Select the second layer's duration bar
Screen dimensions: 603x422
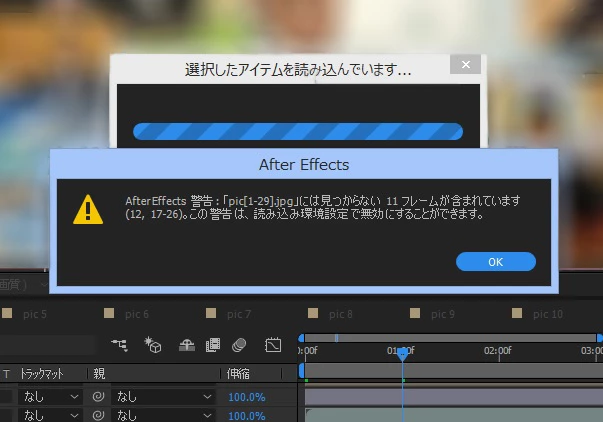point(454,415)
